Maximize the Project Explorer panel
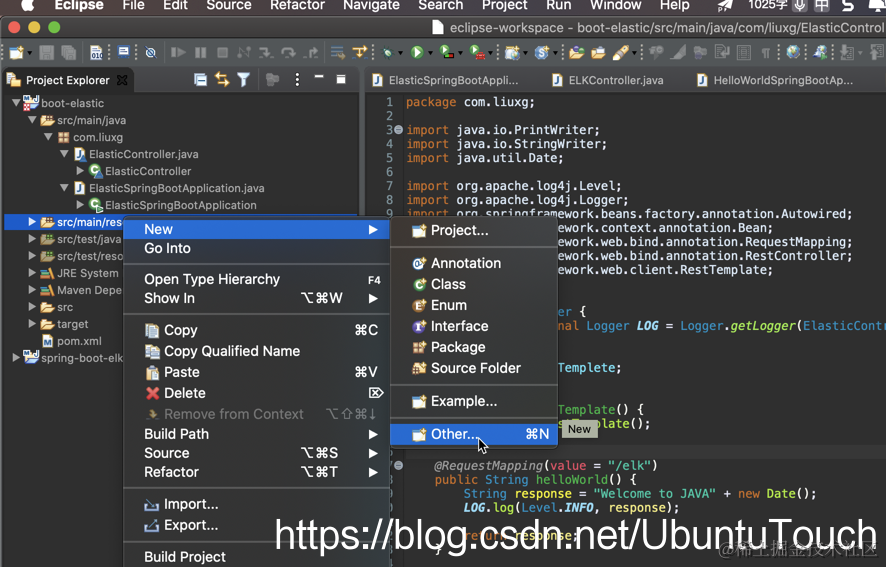This screenshot has height=567, width=886. (x=341, y=79)
